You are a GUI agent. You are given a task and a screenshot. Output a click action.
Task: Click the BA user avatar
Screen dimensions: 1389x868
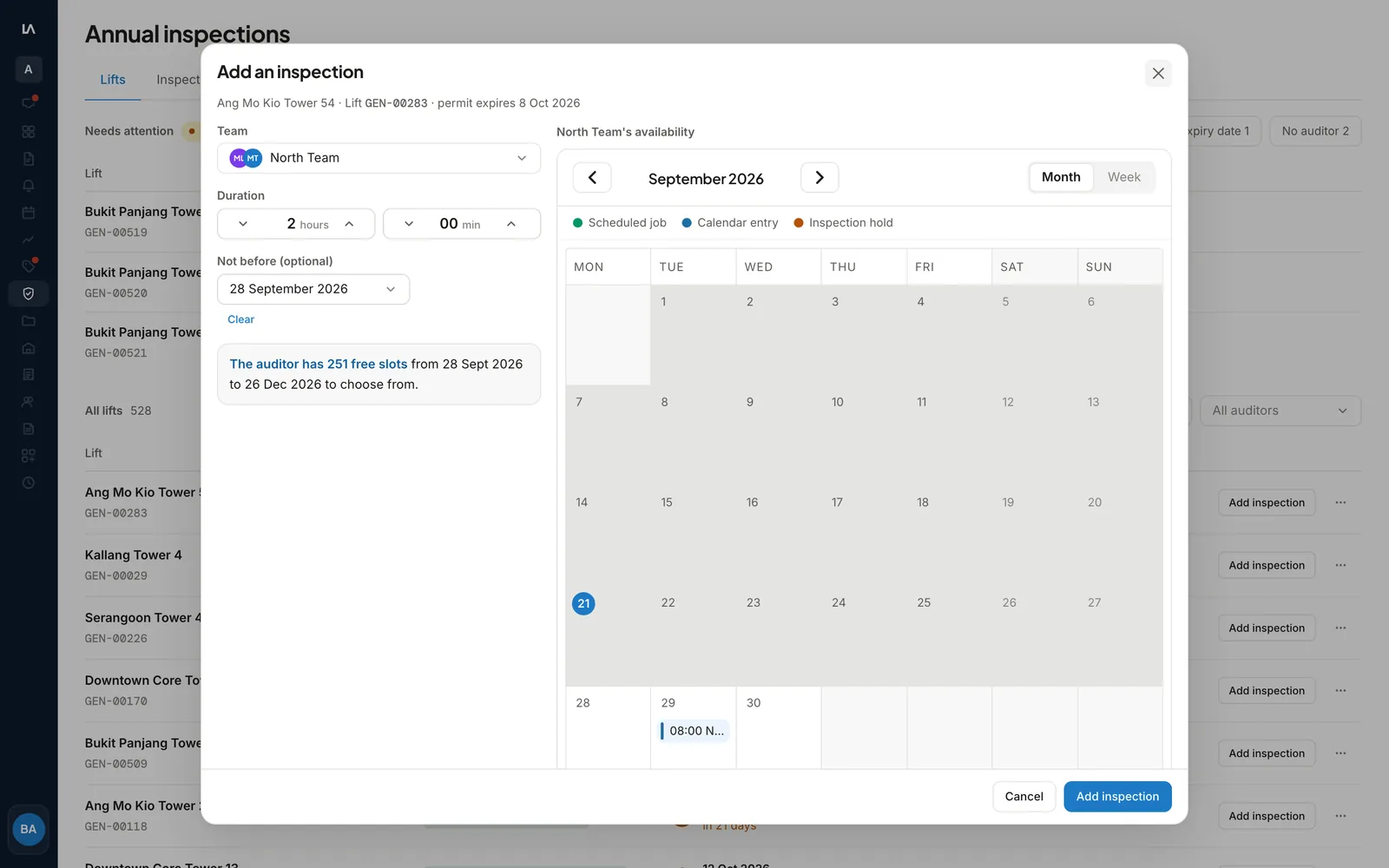tap(28, 829)
